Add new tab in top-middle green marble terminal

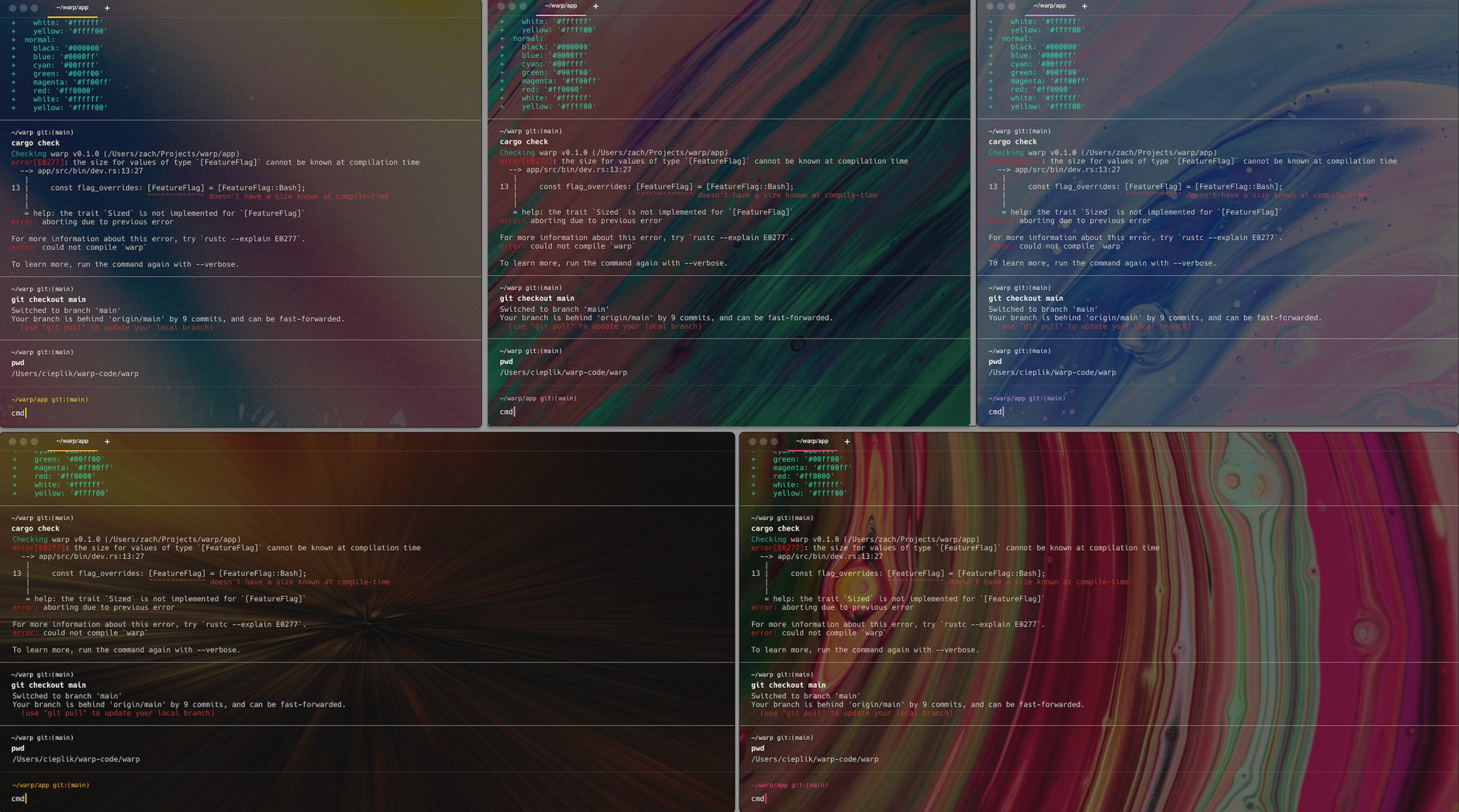[x=596, y=6]
